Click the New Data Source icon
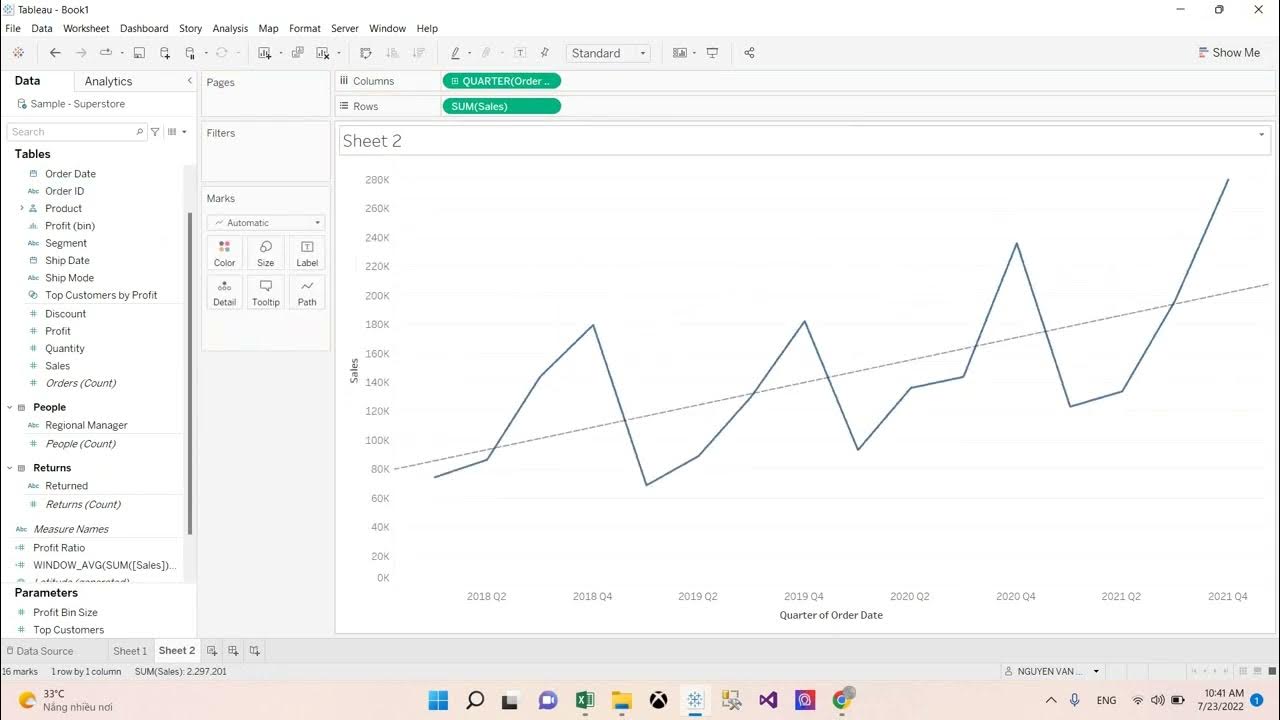This screenshot has height=720, width=1280. 165,53
